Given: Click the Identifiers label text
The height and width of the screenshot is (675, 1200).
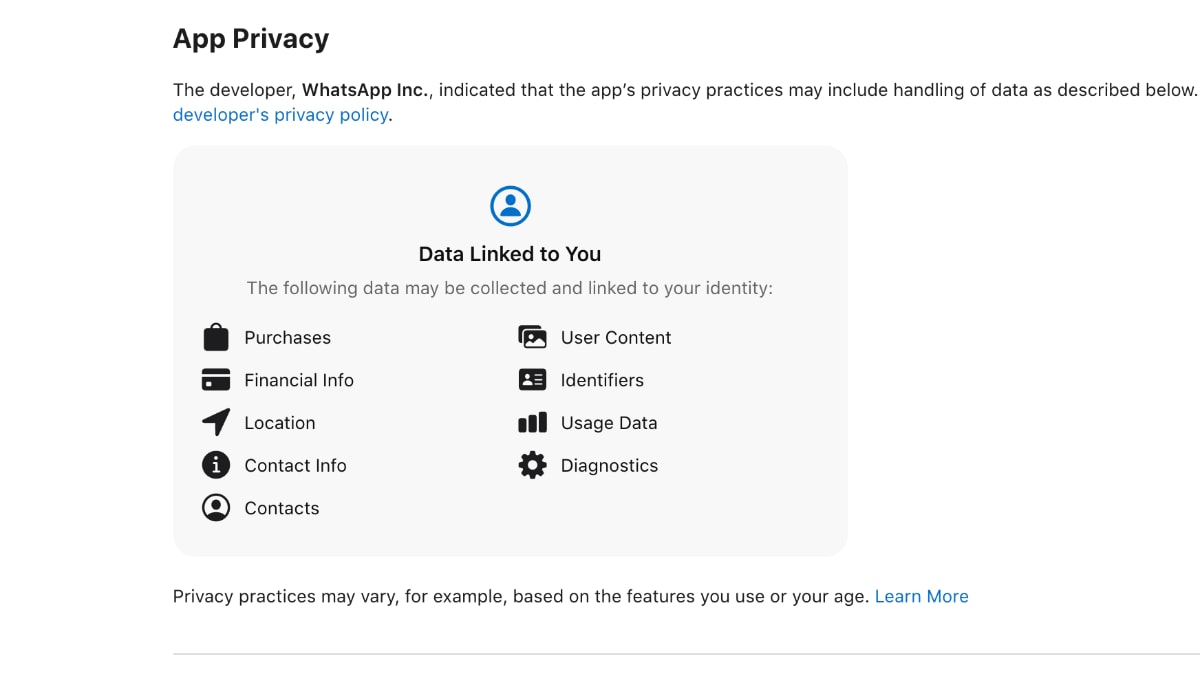Looking at the screenshot, I should (602, 380).
